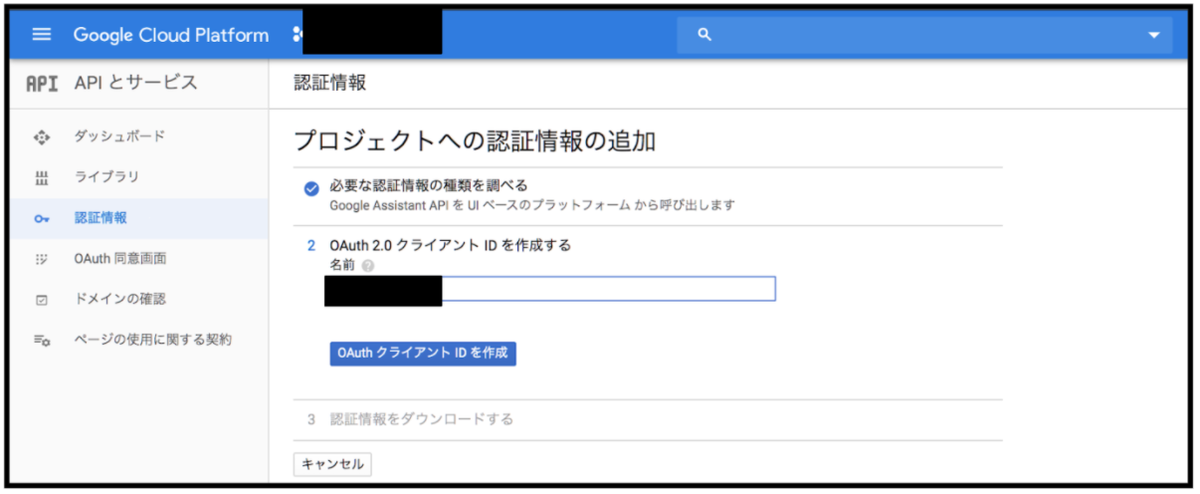Click the ライブラリ library icon
The width and height of the screenshot is (1200, 494).
coord(42,178)
